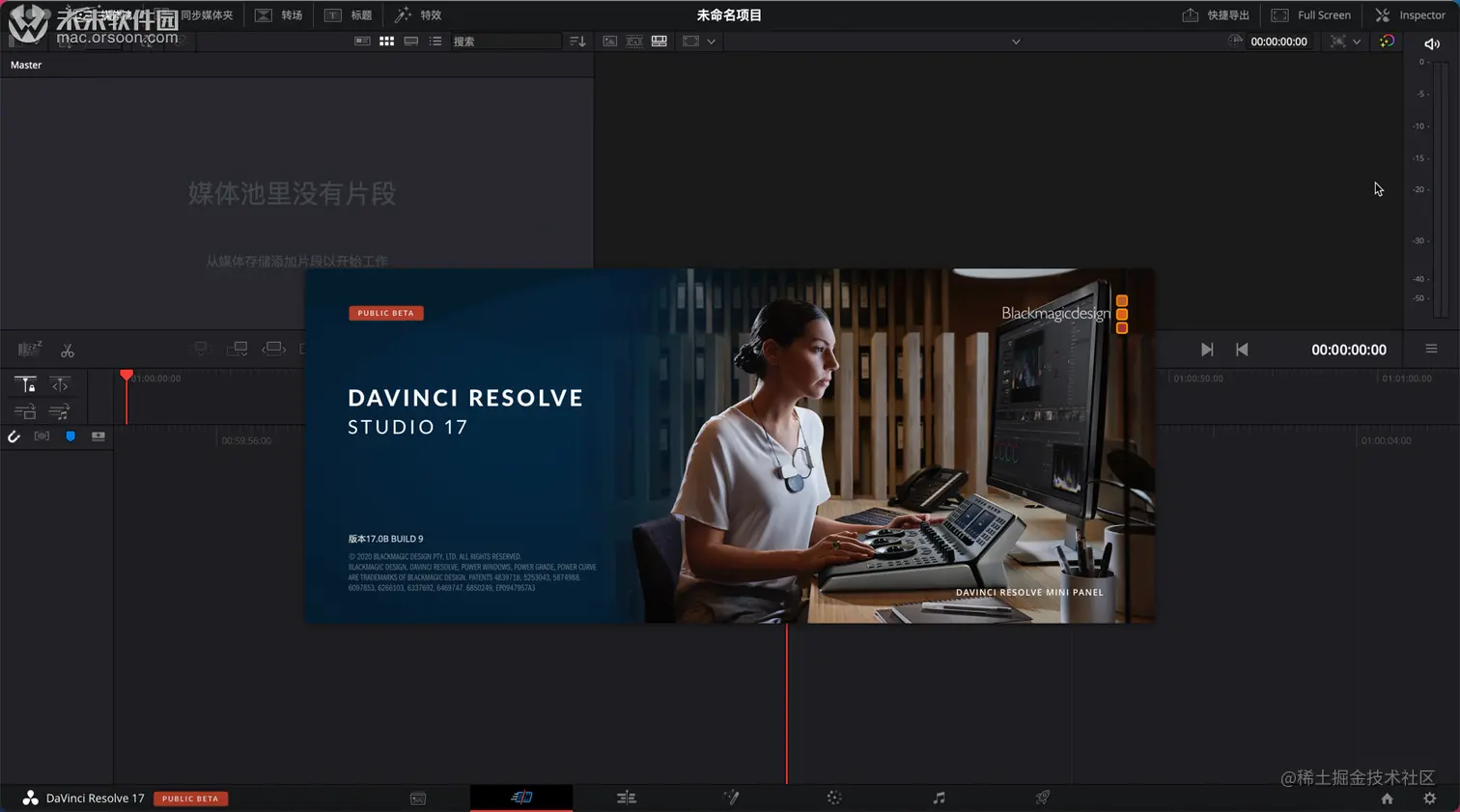1460x812 pixels.
Task: Open the 特效 effects panel
Action: tap(418, 15)
